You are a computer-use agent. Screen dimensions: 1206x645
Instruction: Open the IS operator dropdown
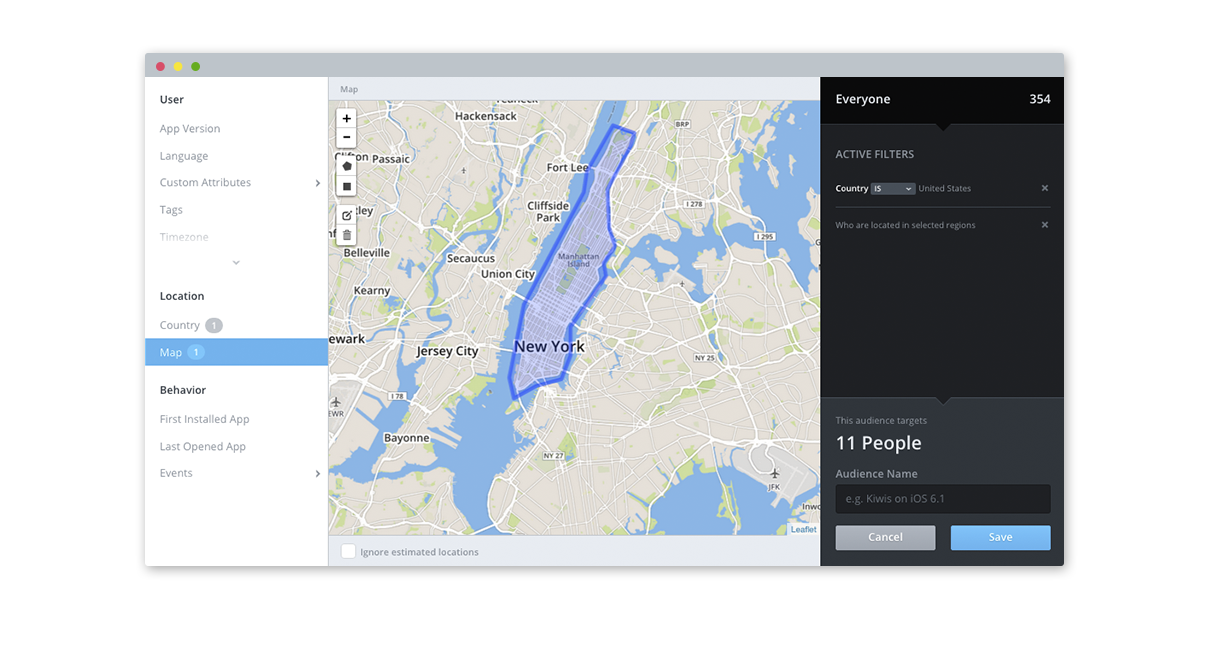click(x=893, y=188)
